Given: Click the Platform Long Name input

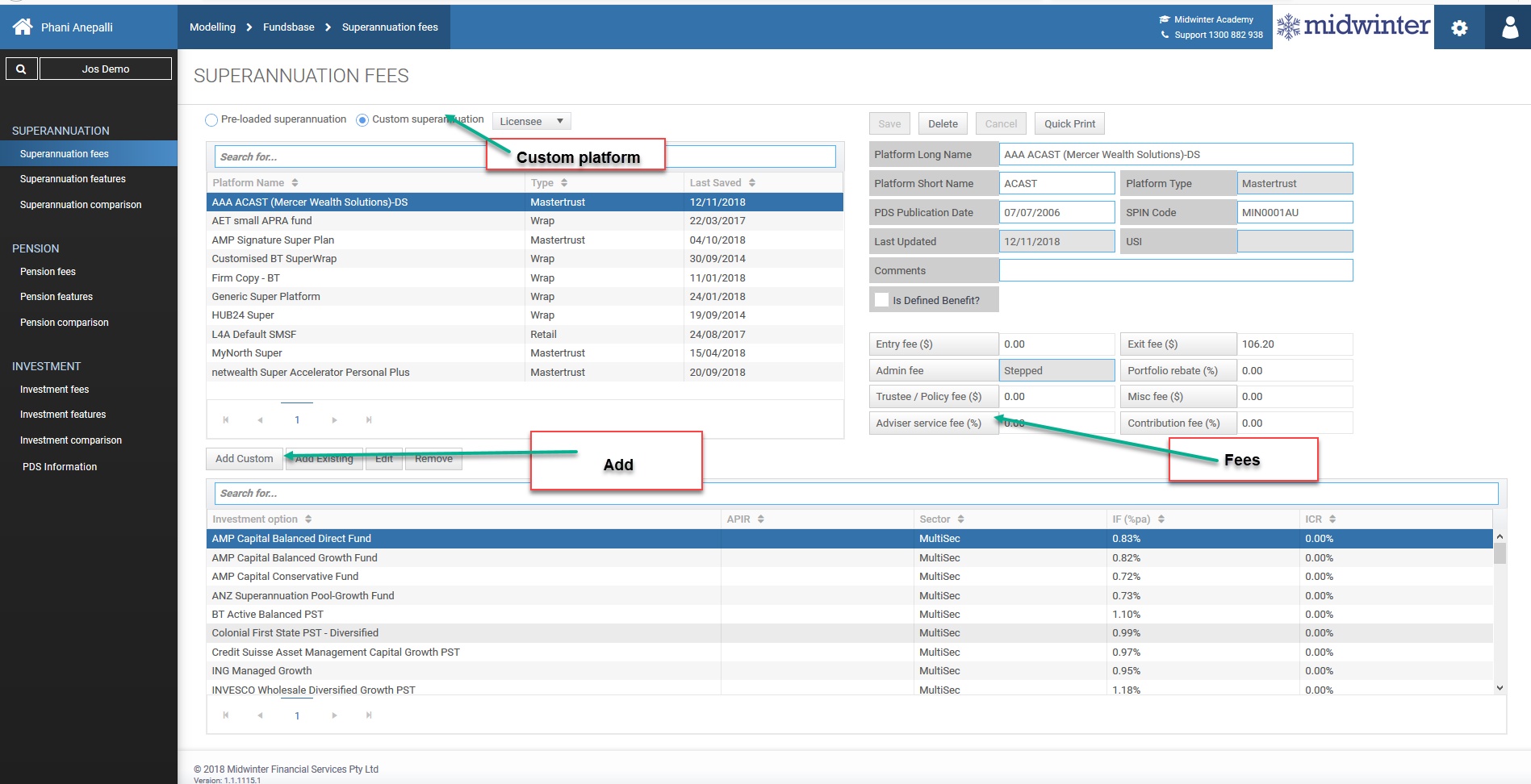Looking at the screenshot, I should coord(1176,154).
